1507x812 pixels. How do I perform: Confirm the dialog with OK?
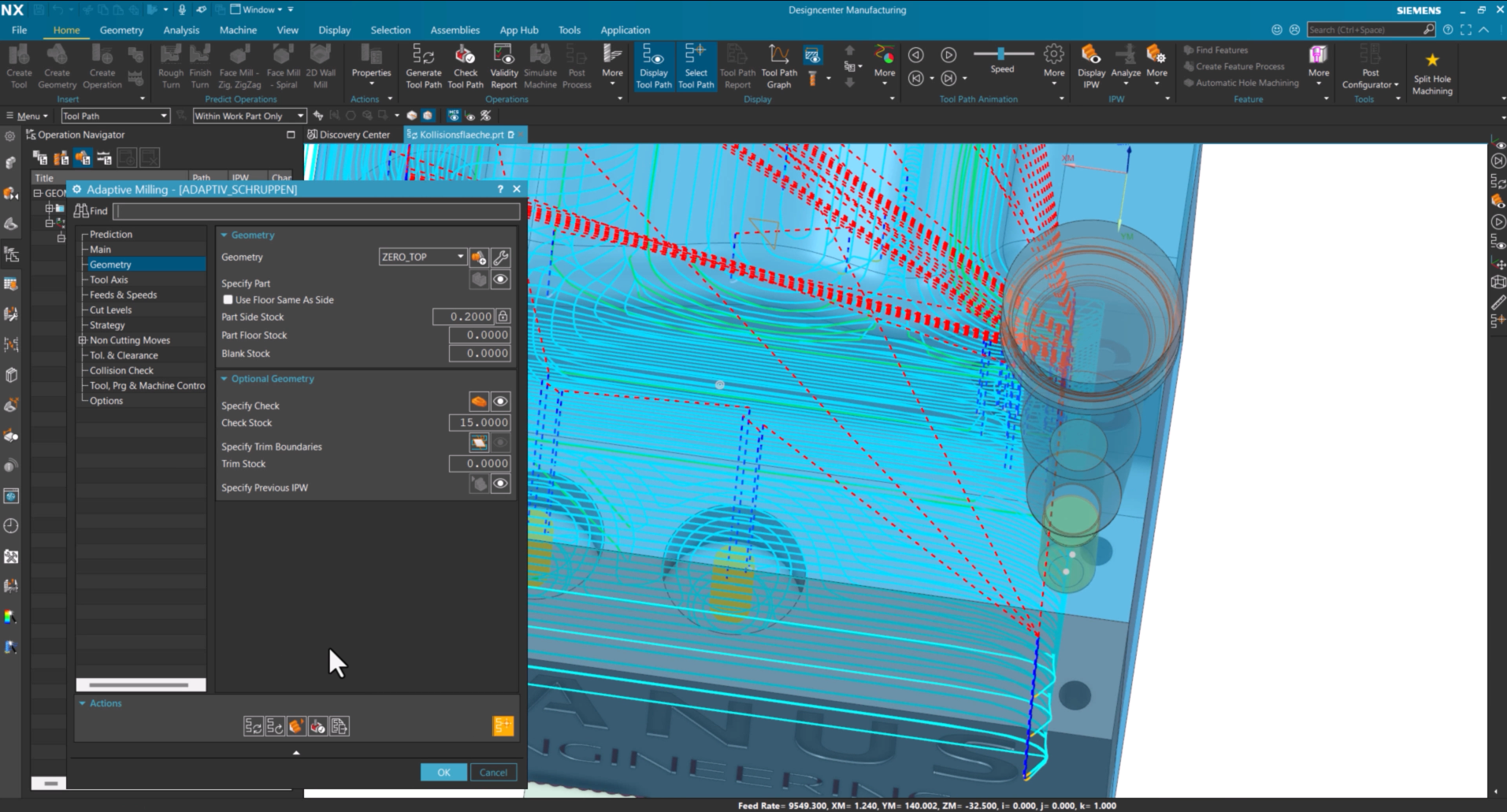[x=444, y=773]
